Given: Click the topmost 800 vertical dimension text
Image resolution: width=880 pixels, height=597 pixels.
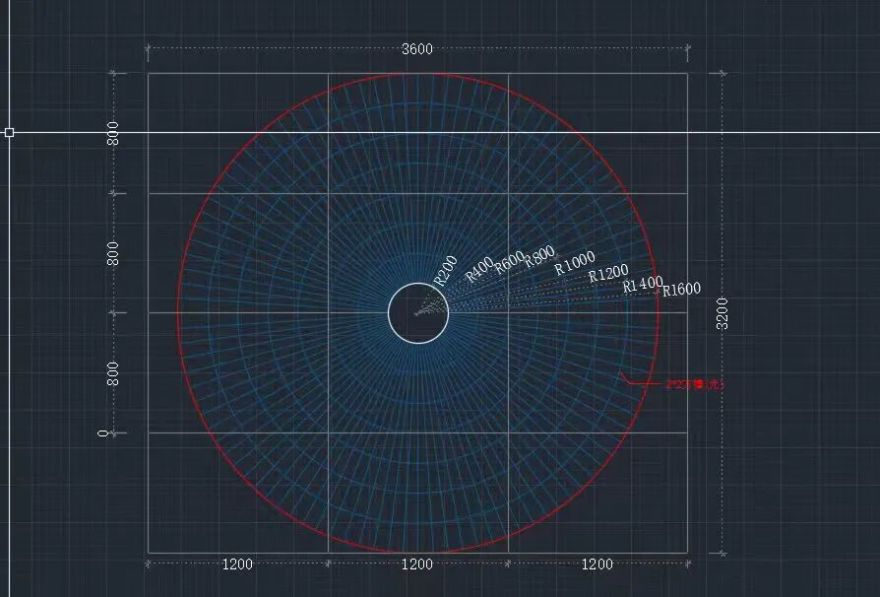Looking at the screenshot, I should (x=113, y=133).
